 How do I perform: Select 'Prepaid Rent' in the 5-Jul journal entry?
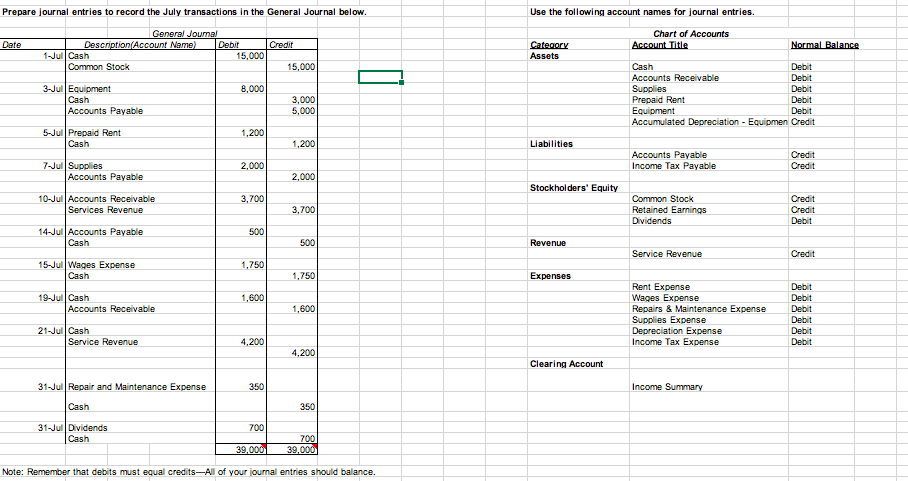[x=94, y=133]
